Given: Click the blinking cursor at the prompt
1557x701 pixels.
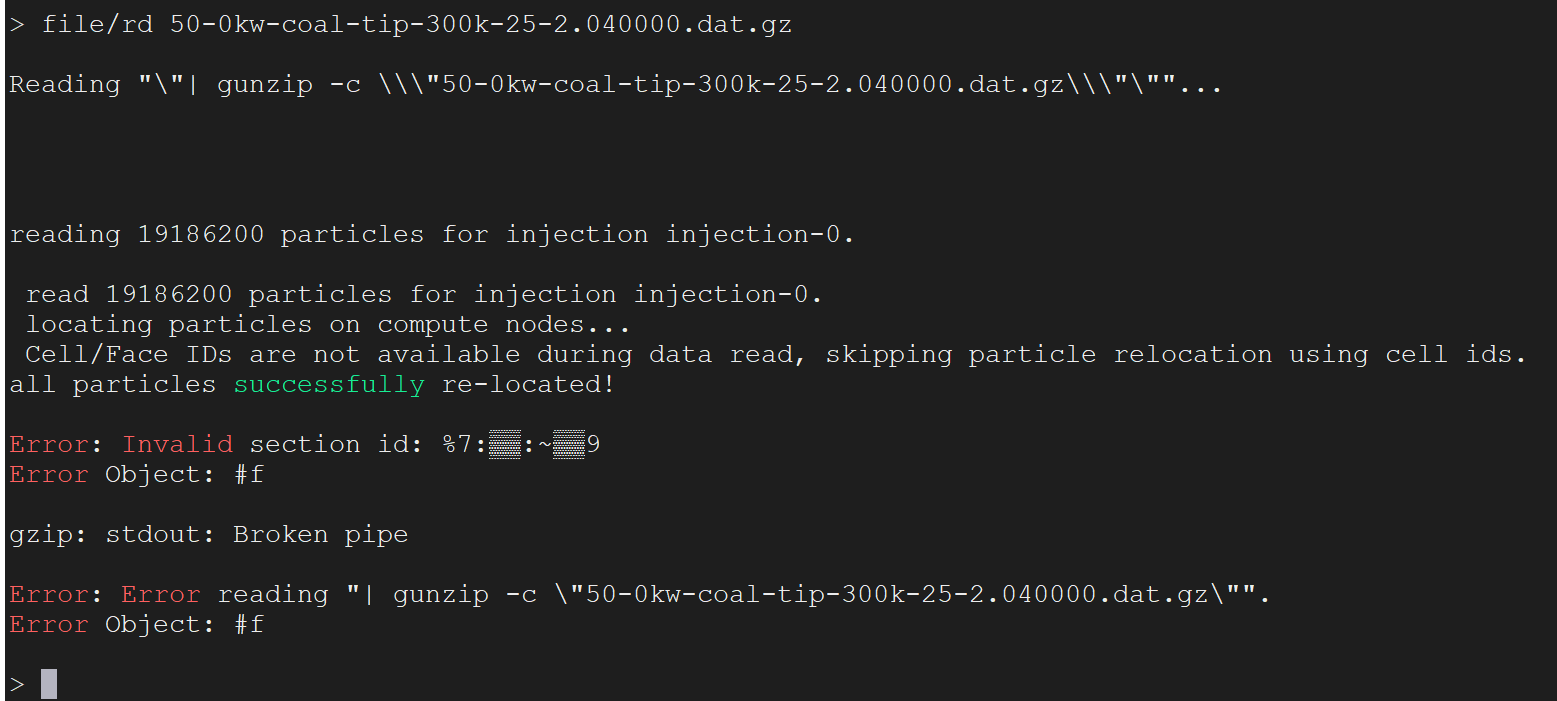Looking at the screenshot, I should [49, 684].
